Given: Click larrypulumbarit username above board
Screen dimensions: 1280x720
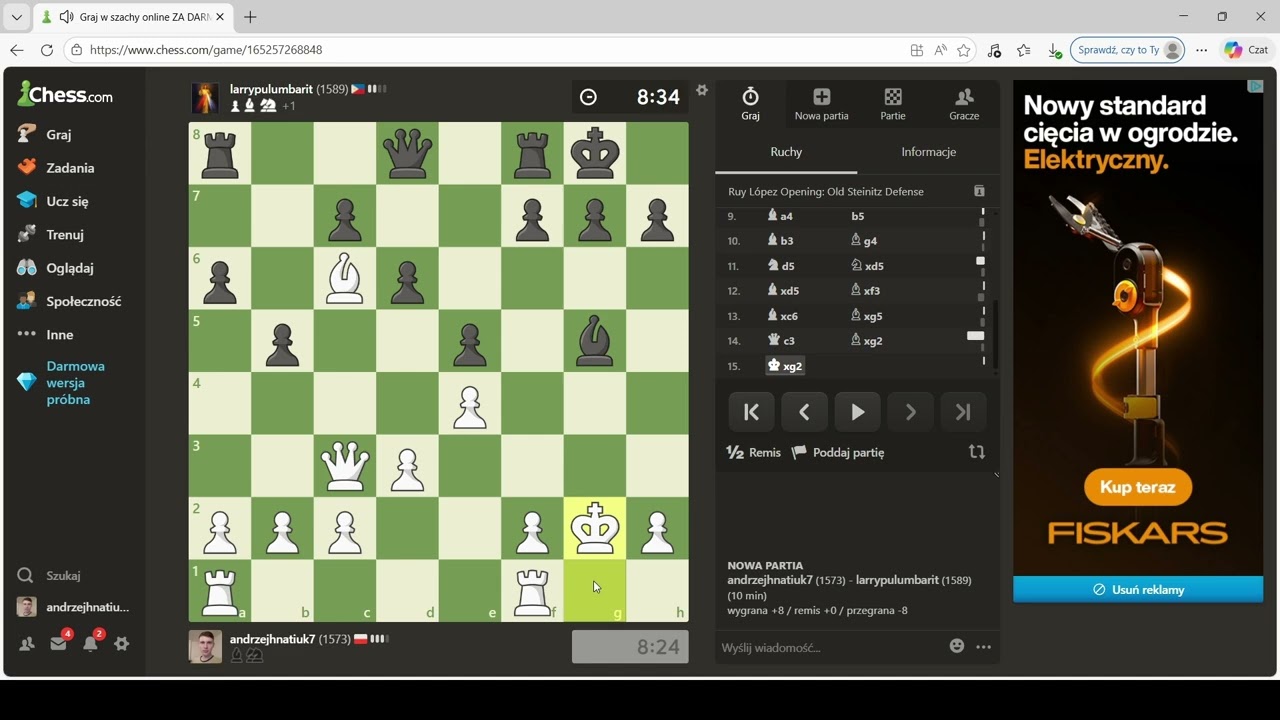Looking at the screenshot, I should (271, 89).
